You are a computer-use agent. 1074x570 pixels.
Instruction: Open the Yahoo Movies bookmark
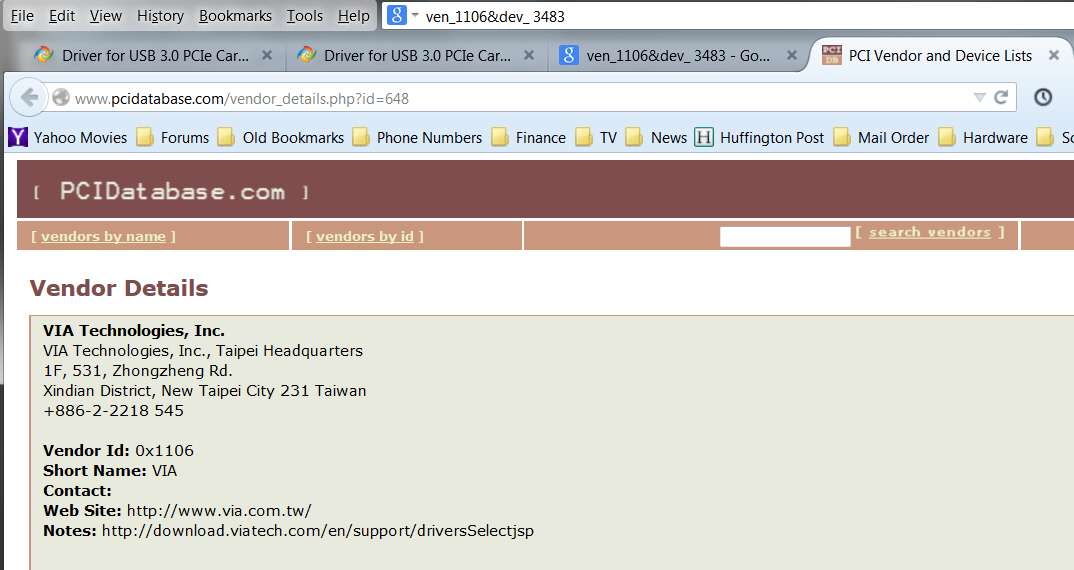67,138
